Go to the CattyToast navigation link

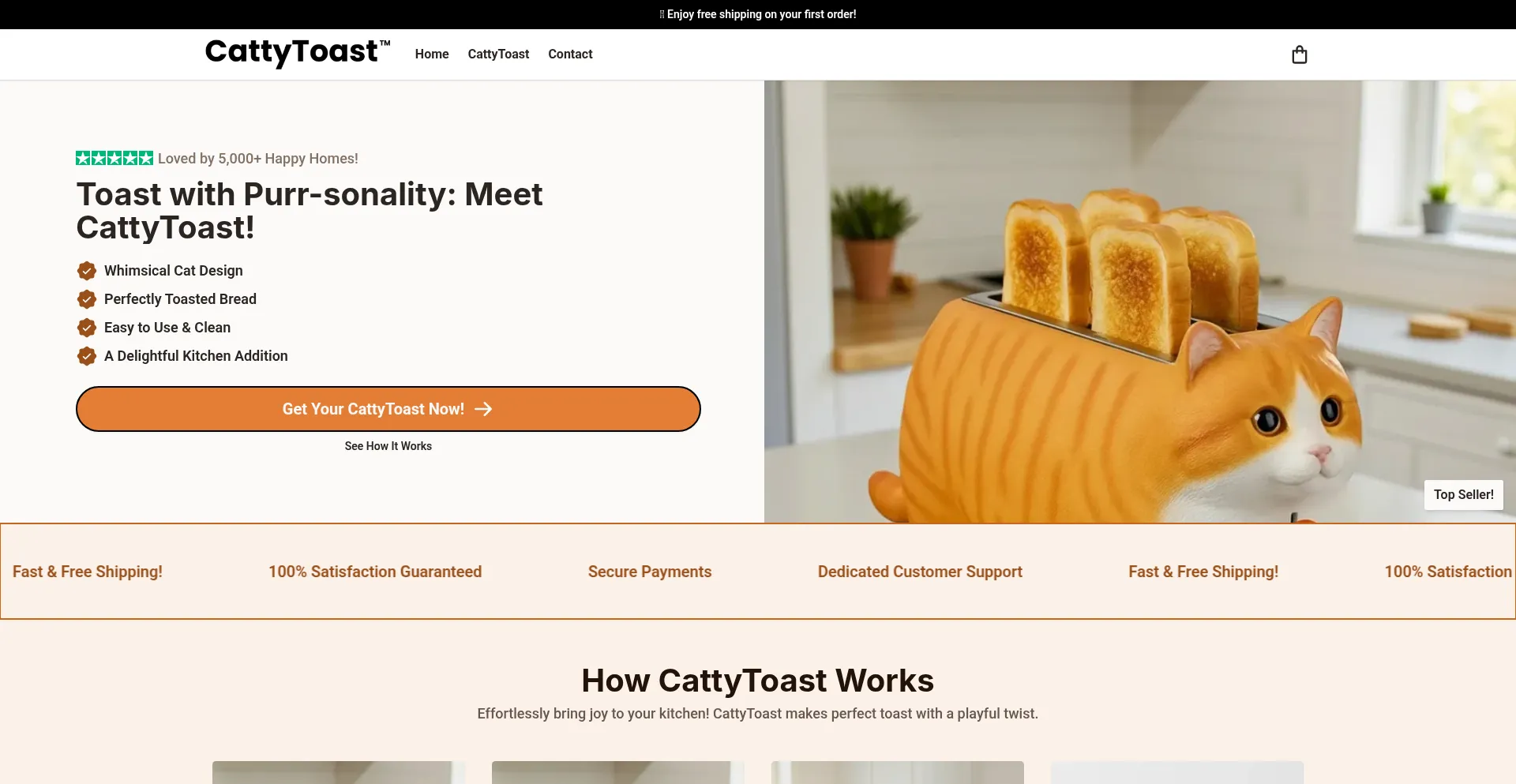pyautogui.click(x=498, y=54)
